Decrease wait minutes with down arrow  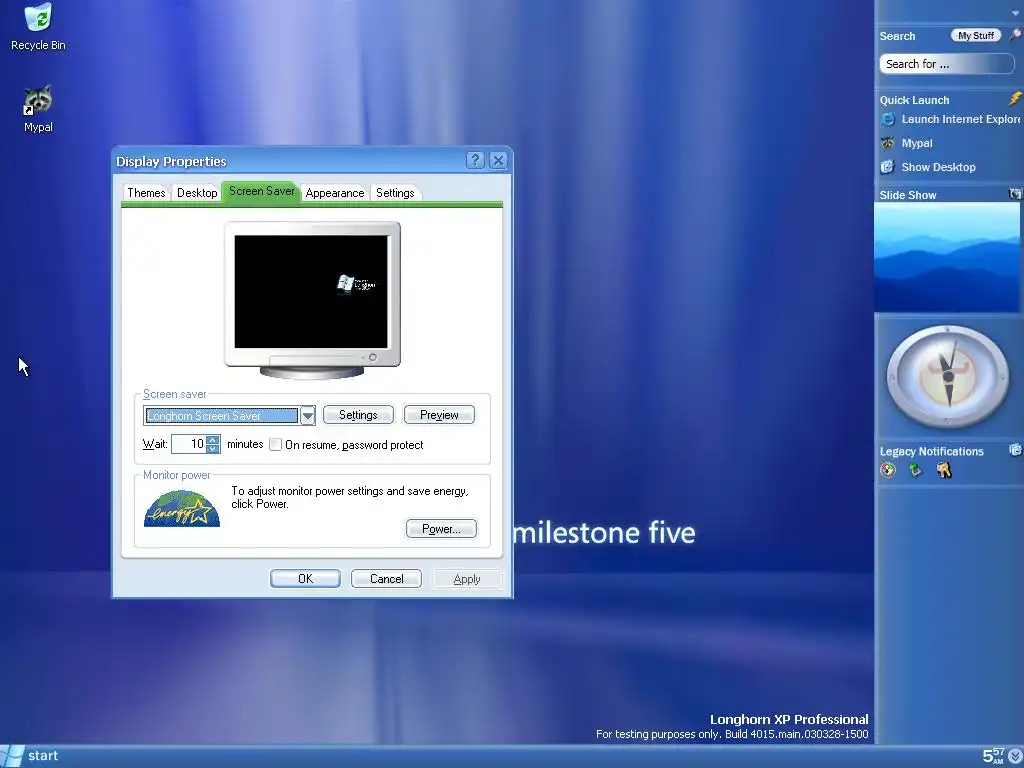tap(213, 449)
